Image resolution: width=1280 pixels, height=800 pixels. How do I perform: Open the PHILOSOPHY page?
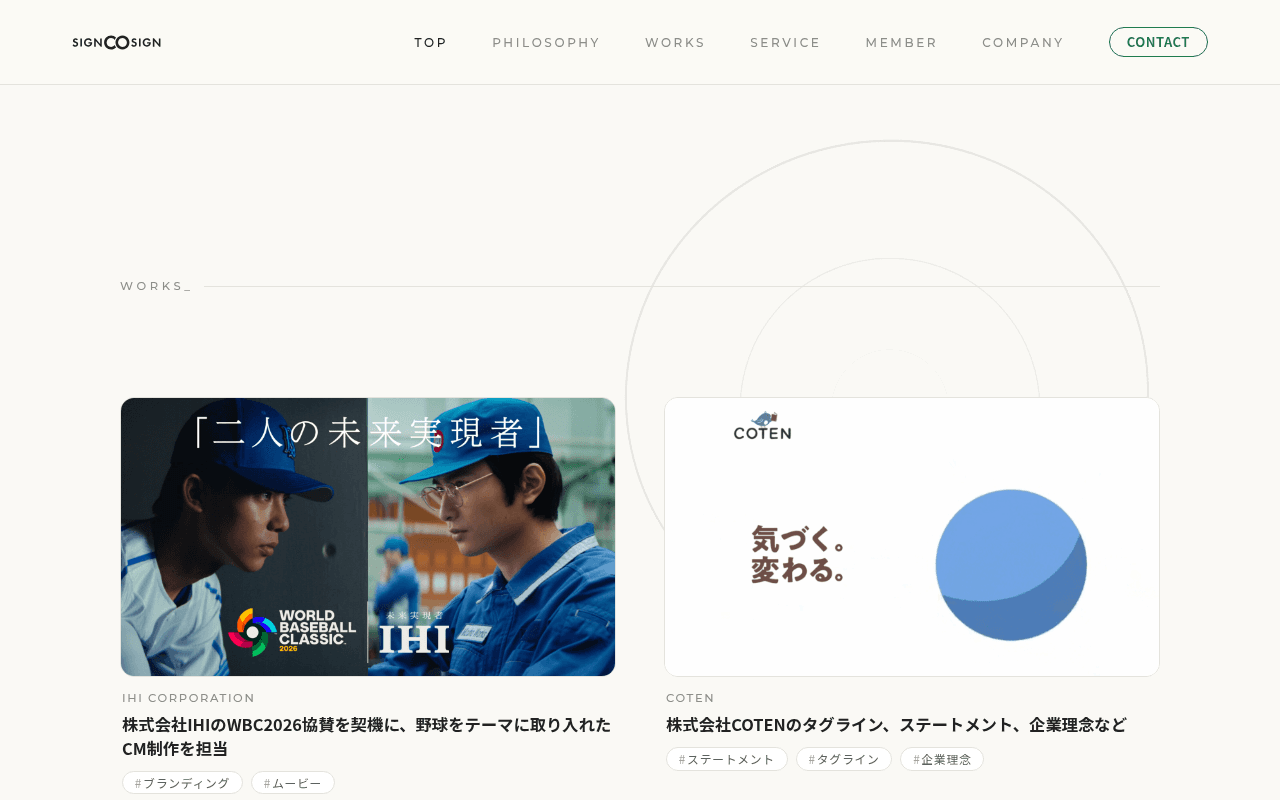tap(546, 42)
